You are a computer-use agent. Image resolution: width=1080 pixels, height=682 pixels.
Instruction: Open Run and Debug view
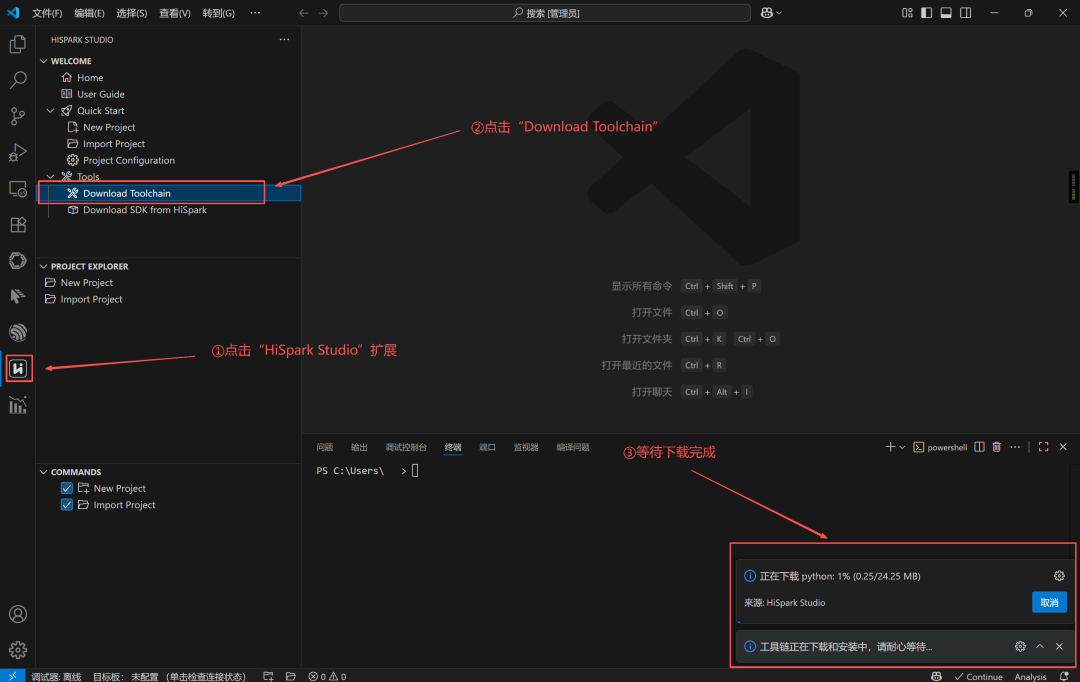coord(18,152)
